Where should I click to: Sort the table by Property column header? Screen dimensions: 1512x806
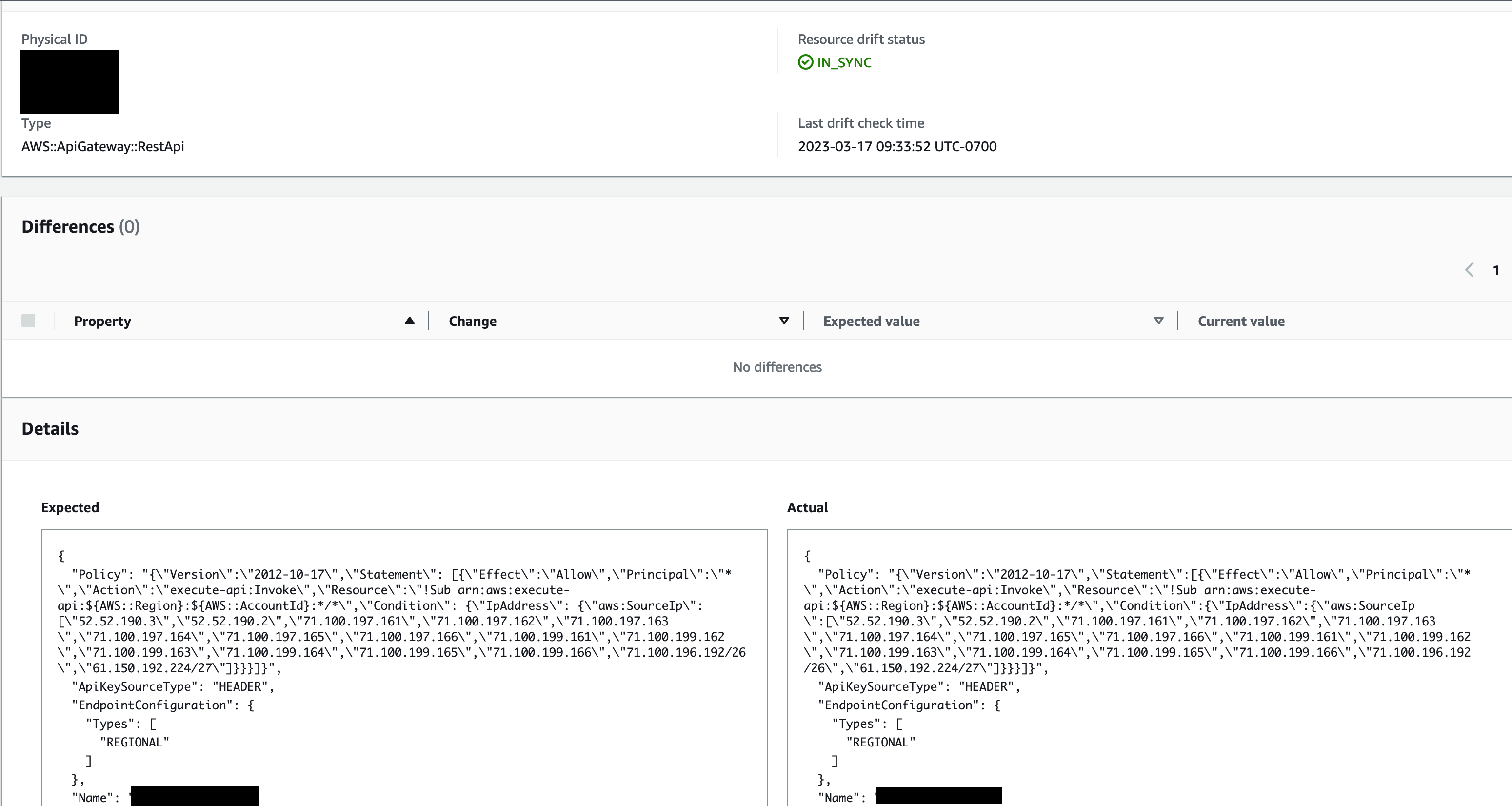pos(102,321)
